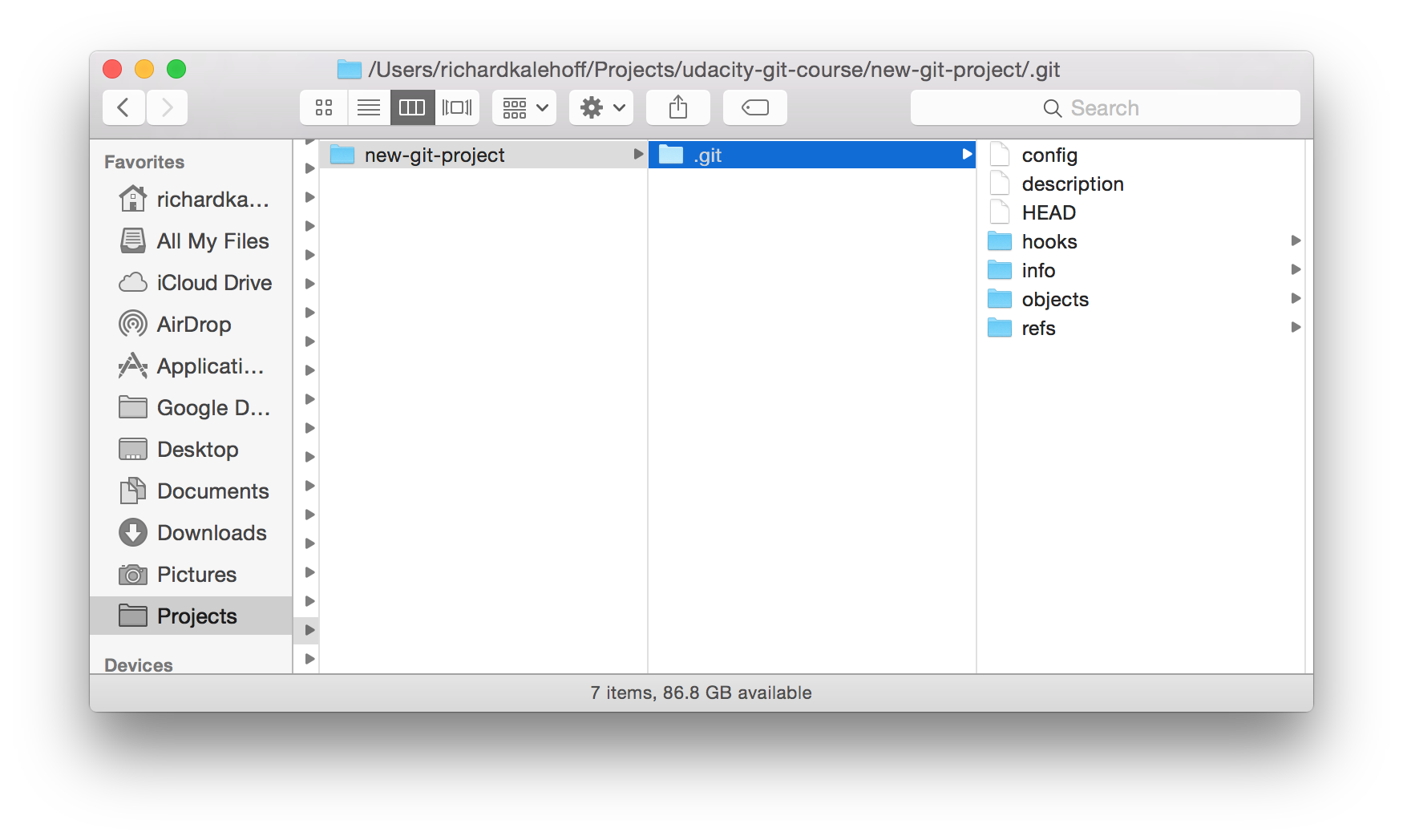This screenshot has width=1403, height=840.
Task: Click the forward navigation arrow
Action: coord(167,107)
